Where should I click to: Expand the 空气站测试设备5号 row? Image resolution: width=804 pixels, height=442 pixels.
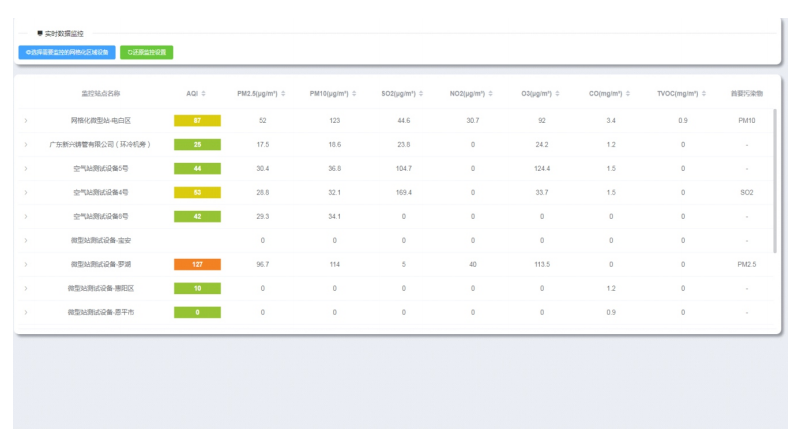[x=26, y=168]
